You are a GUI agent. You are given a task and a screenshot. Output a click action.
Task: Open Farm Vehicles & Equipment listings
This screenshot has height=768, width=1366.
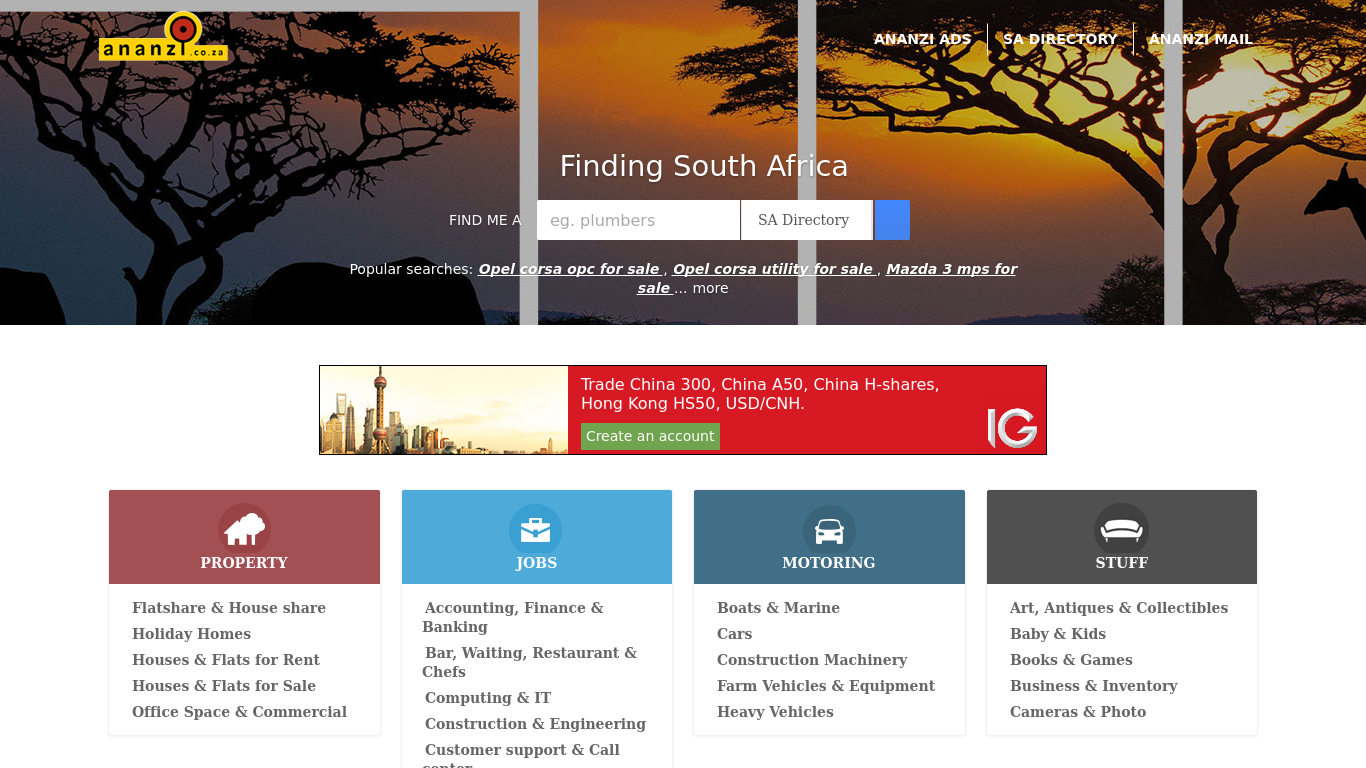point(826,686)
